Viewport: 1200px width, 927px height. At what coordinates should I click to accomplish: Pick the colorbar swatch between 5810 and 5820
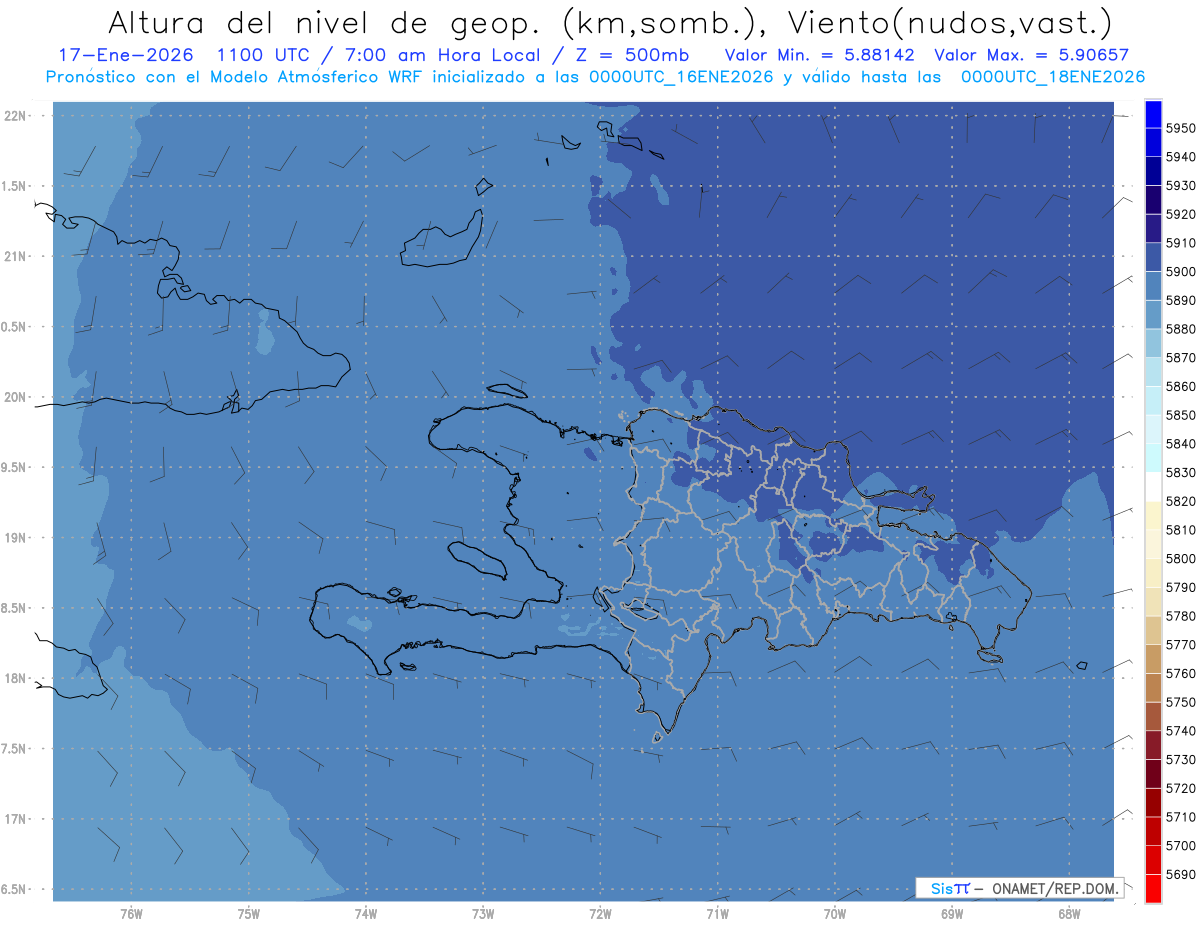click(1153, 516)
